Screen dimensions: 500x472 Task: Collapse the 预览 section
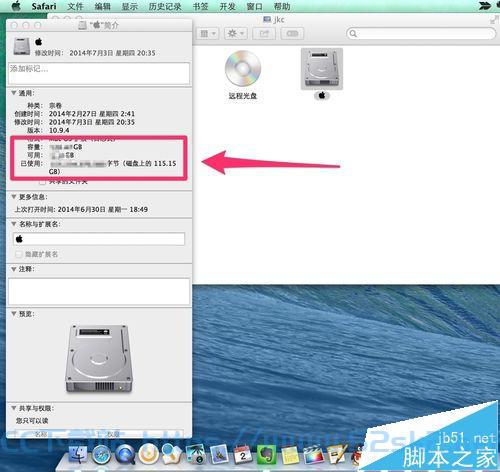pyautogui.click(x=14, y=314)
